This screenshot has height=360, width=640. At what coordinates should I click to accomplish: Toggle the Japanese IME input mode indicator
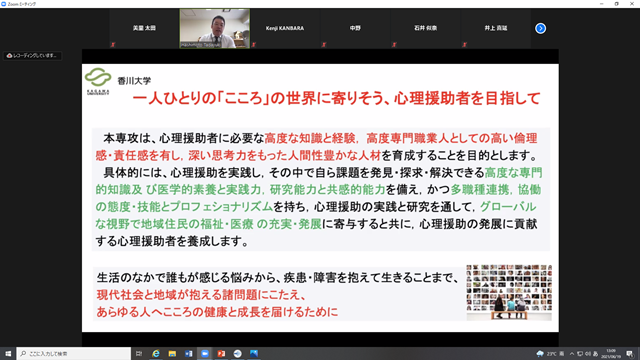click(x=596, y=353)
